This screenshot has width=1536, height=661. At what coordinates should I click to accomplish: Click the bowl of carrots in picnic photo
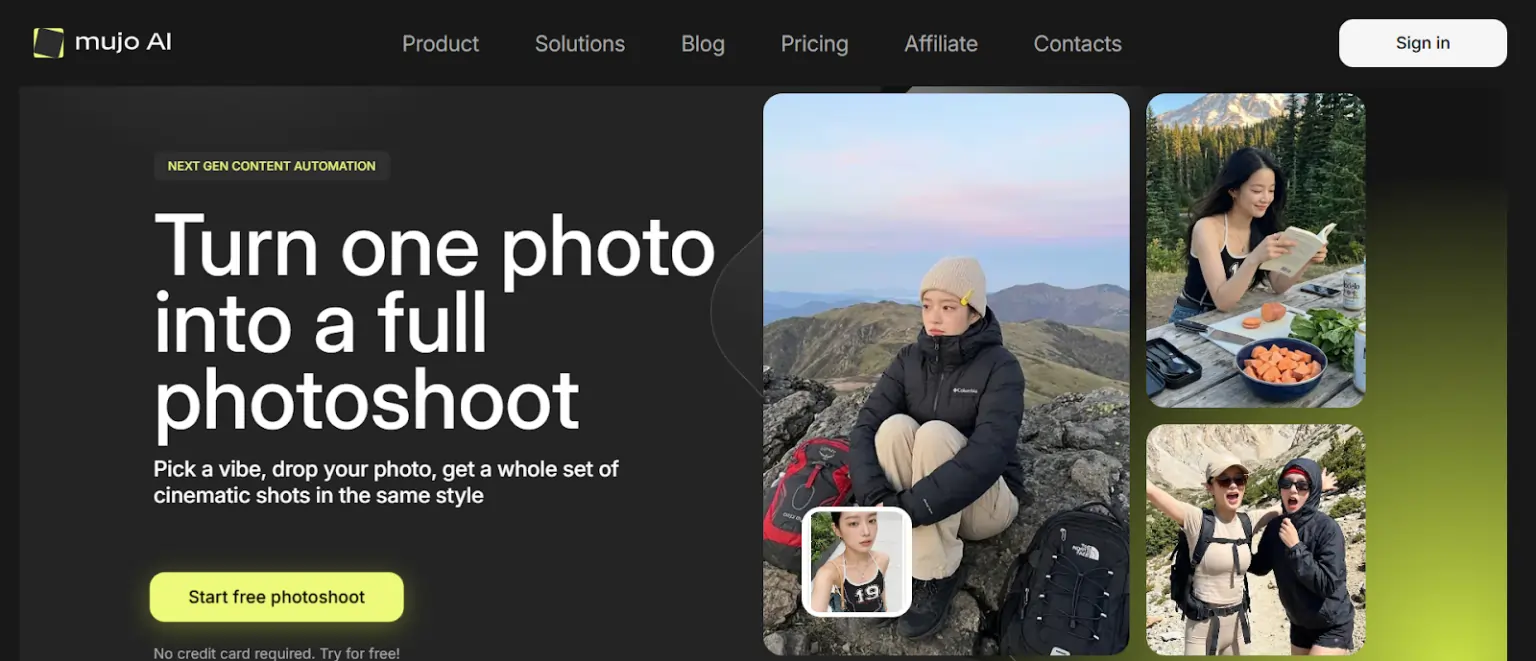1281,368
